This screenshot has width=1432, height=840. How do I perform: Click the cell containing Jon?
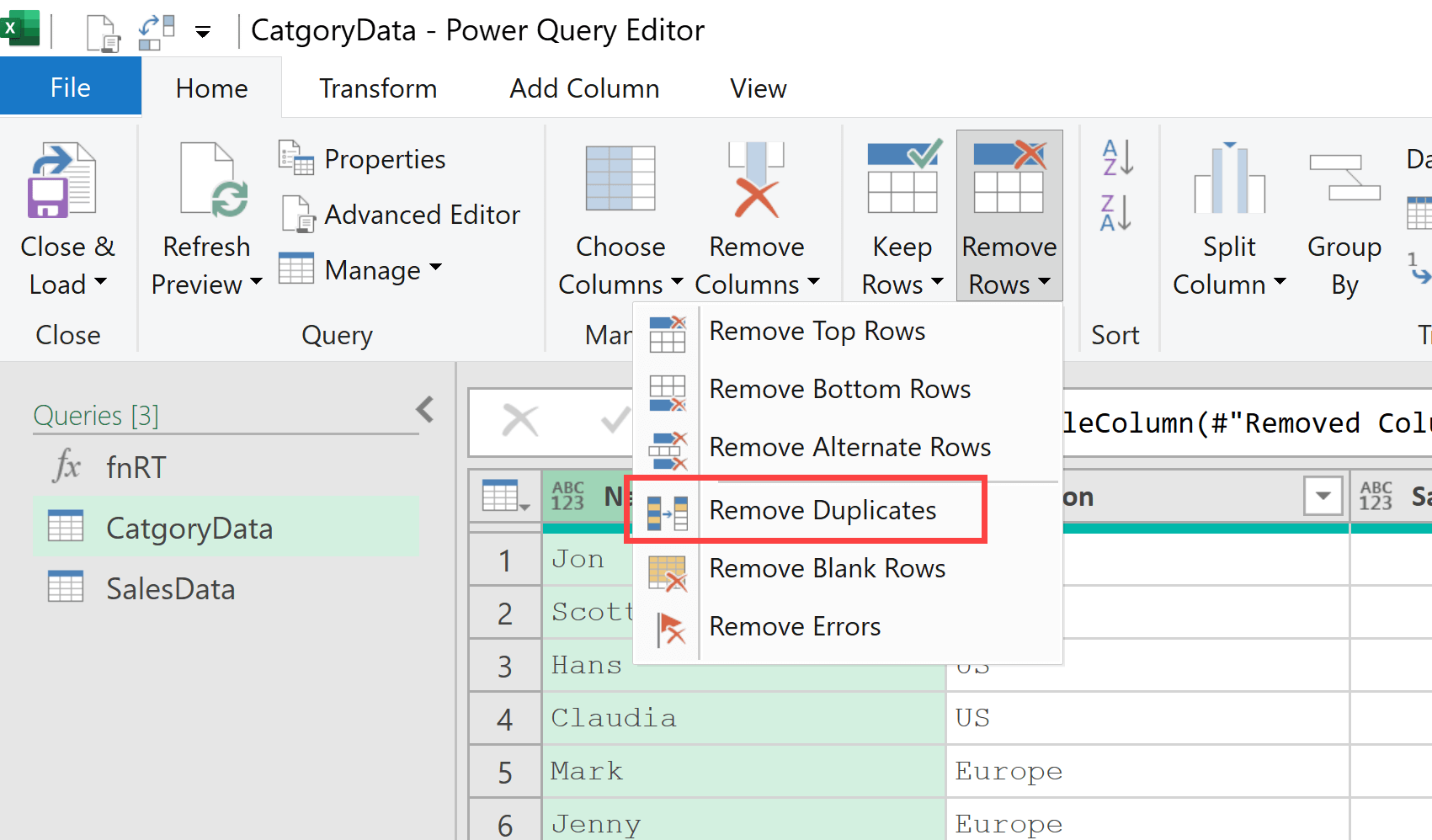(x=587, y=559)
